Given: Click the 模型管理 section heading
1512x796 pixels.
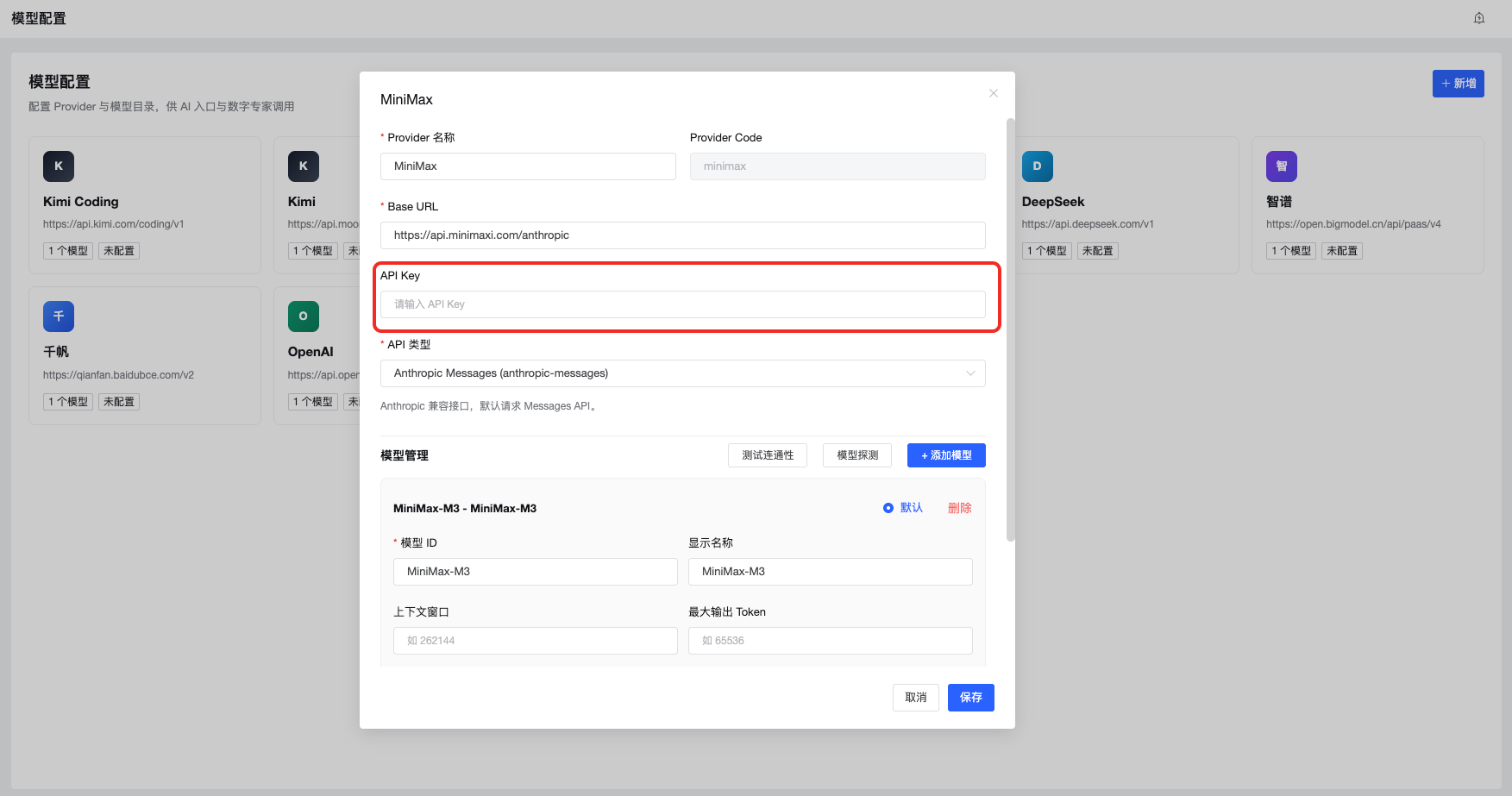Looking at the screenshot, I should coord(405,455).
